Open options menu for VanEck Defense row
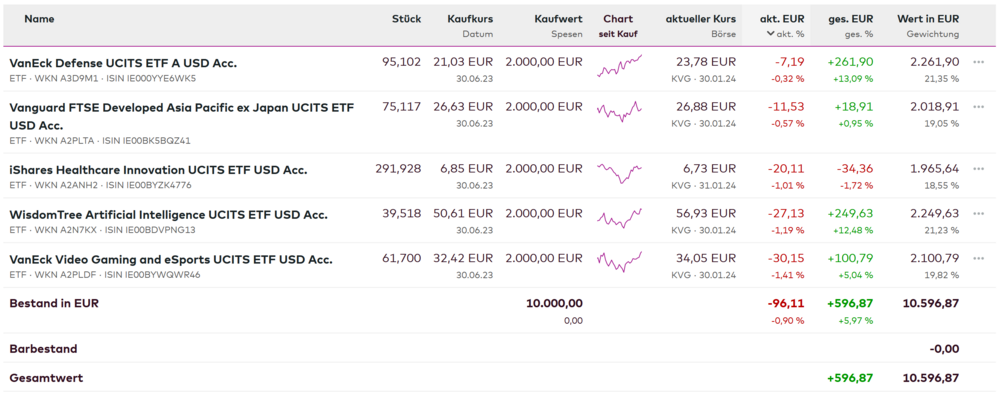 [x=978, y=63]
